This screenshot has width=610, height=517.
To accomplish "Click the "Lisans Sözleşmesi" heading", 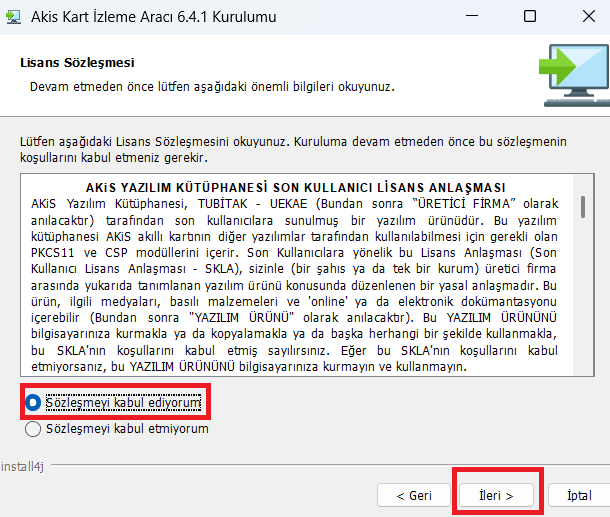I will 77,63.
